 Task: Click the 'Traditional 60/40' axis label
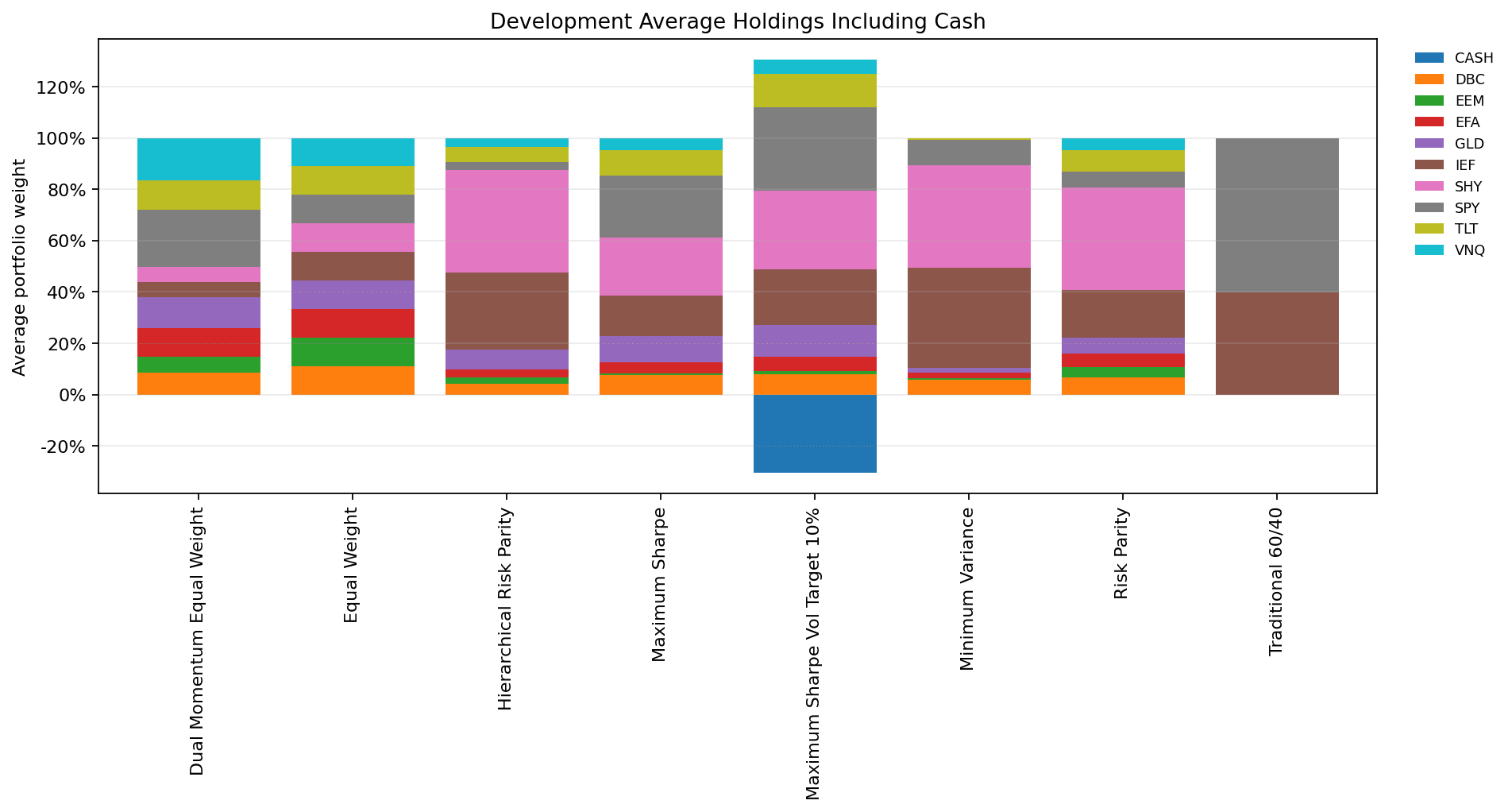click(x=1276, y=582)
